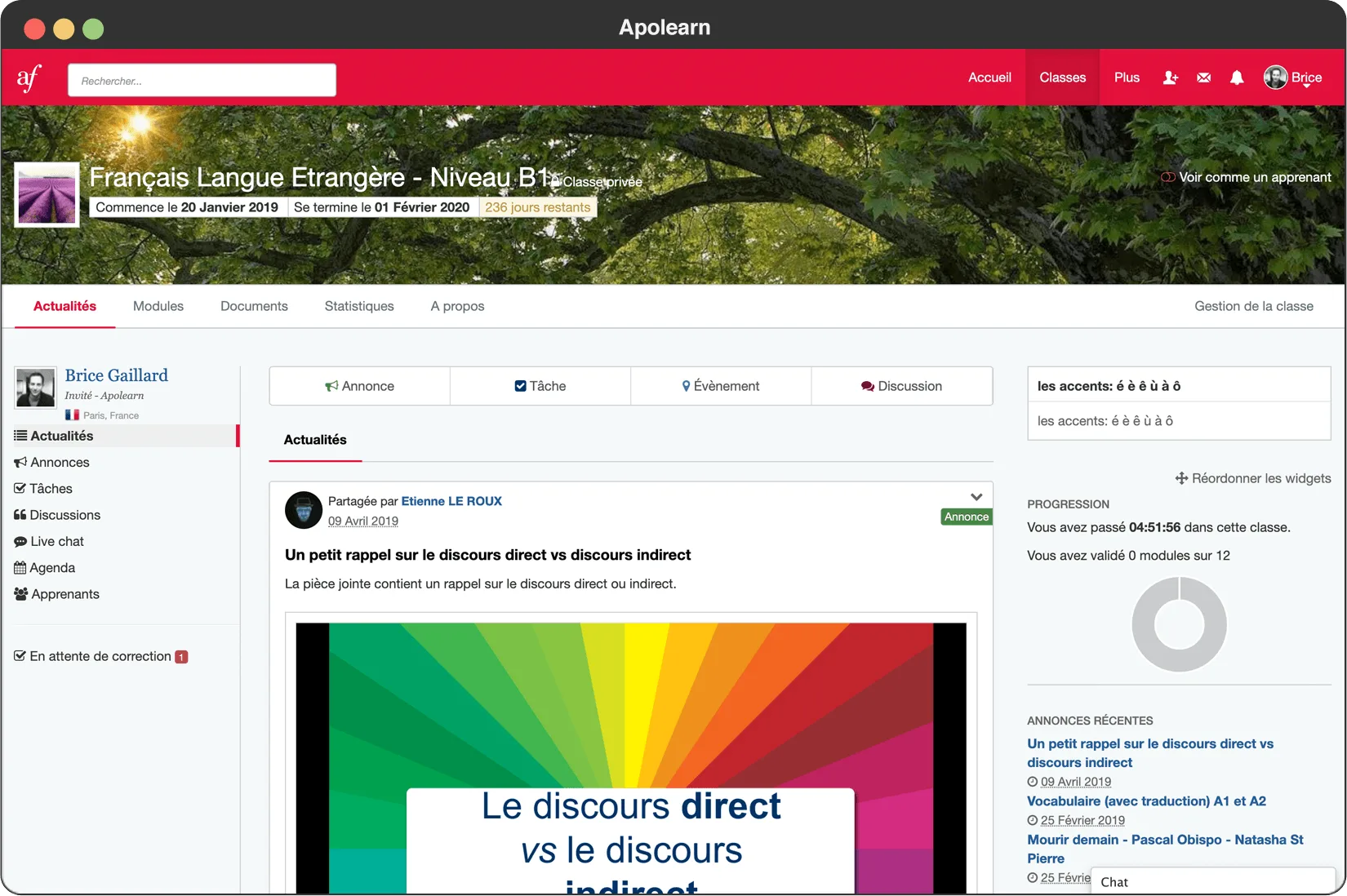Open the add contact icon in header
The width and height of the screenshot is (1347, 896).
tap(1171, 78)
